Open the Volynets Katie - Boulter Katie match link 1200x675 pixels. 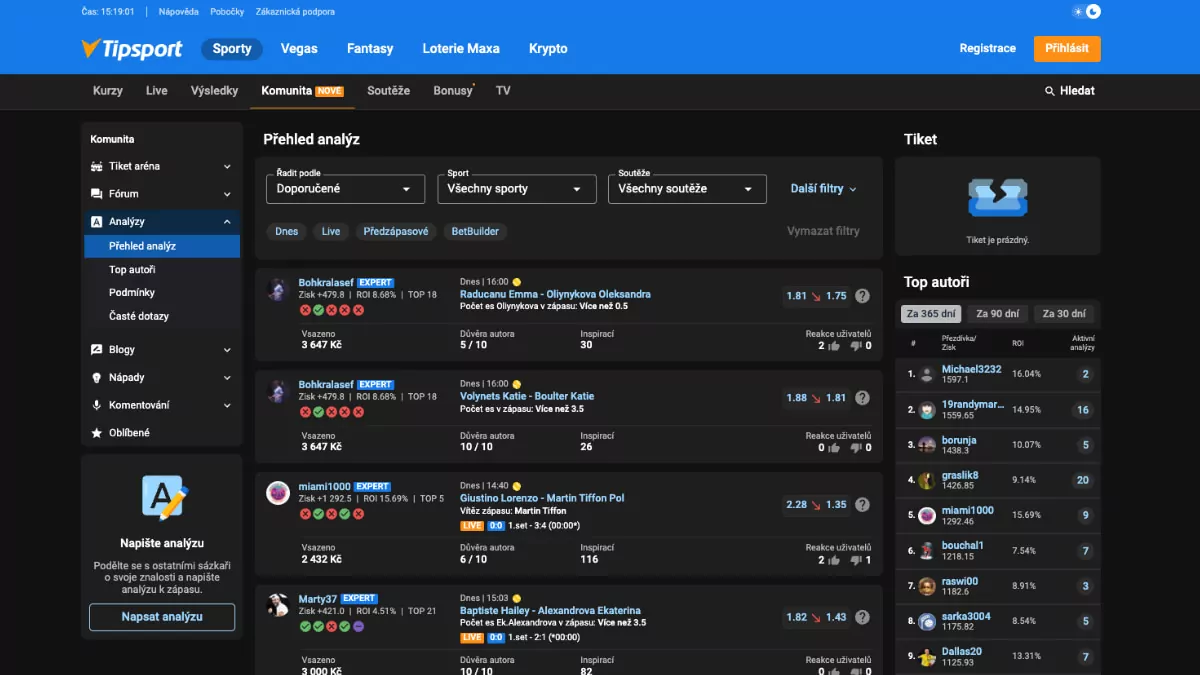click(527, 397)
